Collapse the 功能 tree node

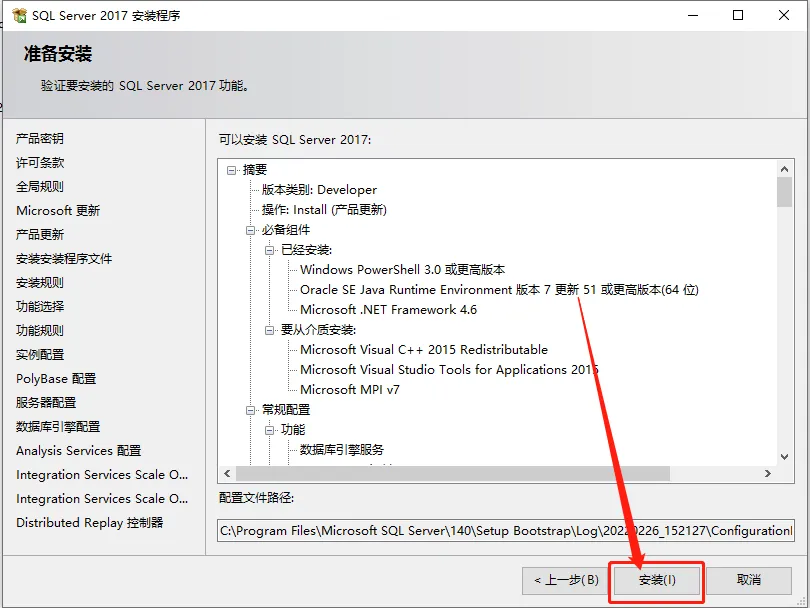pos(269,430)
